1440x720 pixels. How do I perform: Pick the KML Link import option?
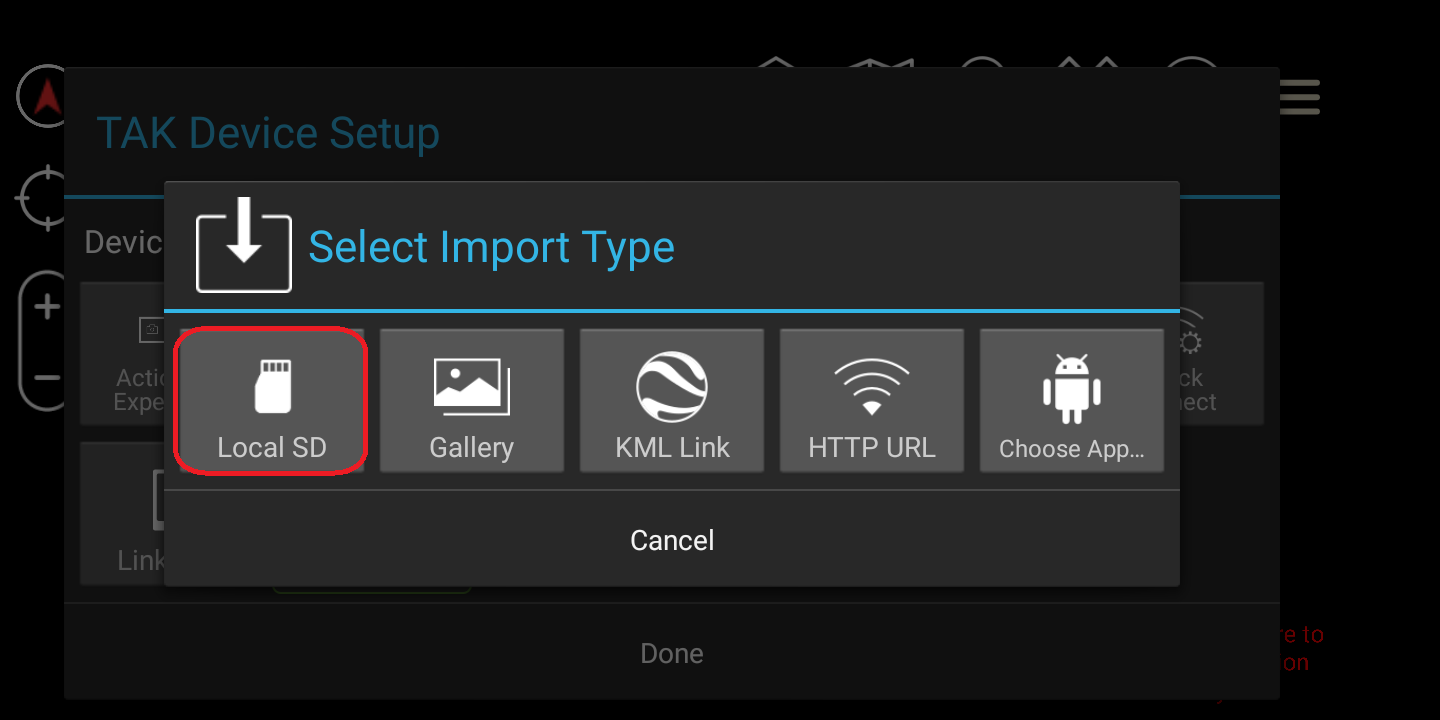(672, 400)
